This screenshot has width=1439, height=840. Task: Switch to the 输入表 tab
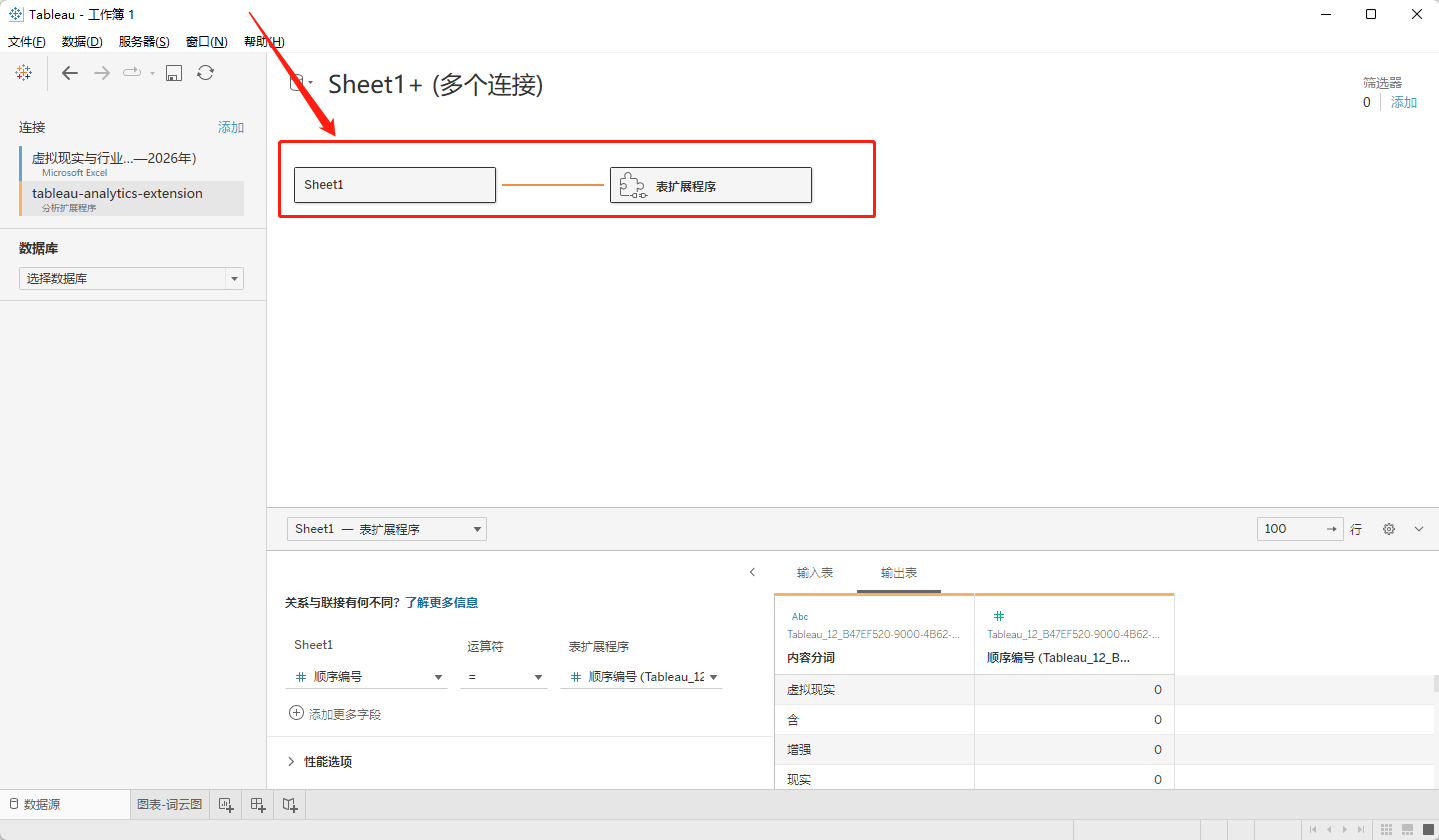(x=815, y=573)
